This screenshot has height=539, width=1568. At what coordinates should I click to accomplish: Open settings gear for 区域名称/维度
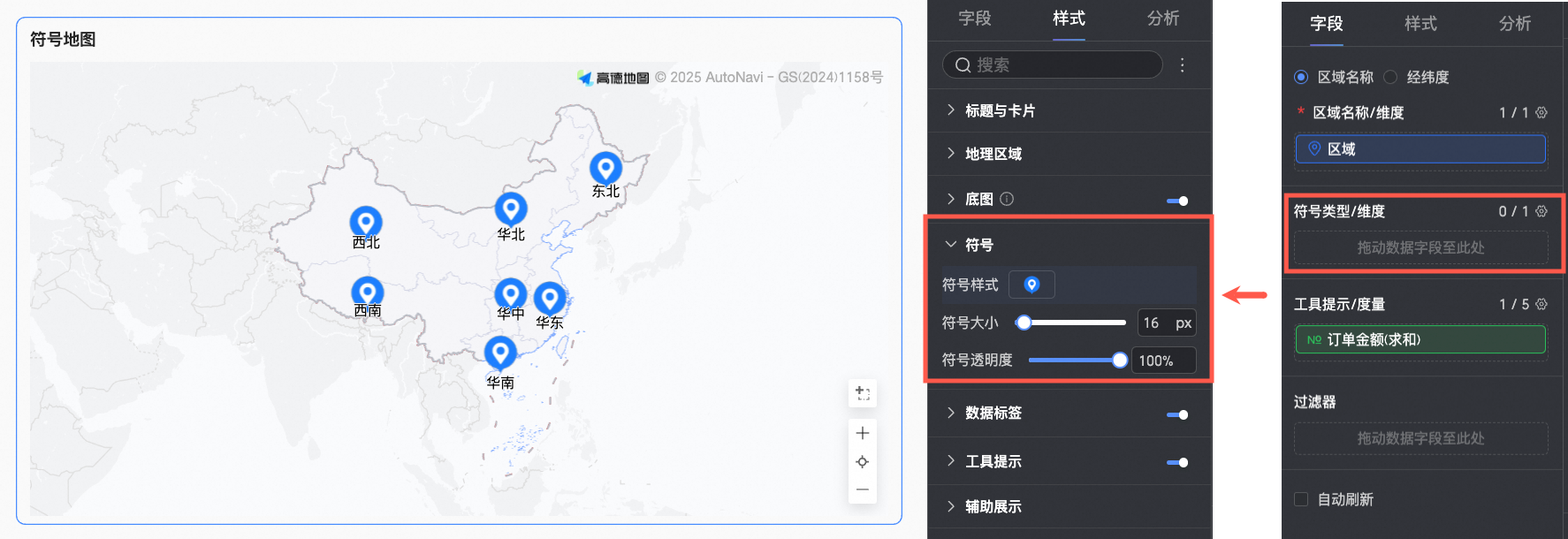[x=1541, y=112]
